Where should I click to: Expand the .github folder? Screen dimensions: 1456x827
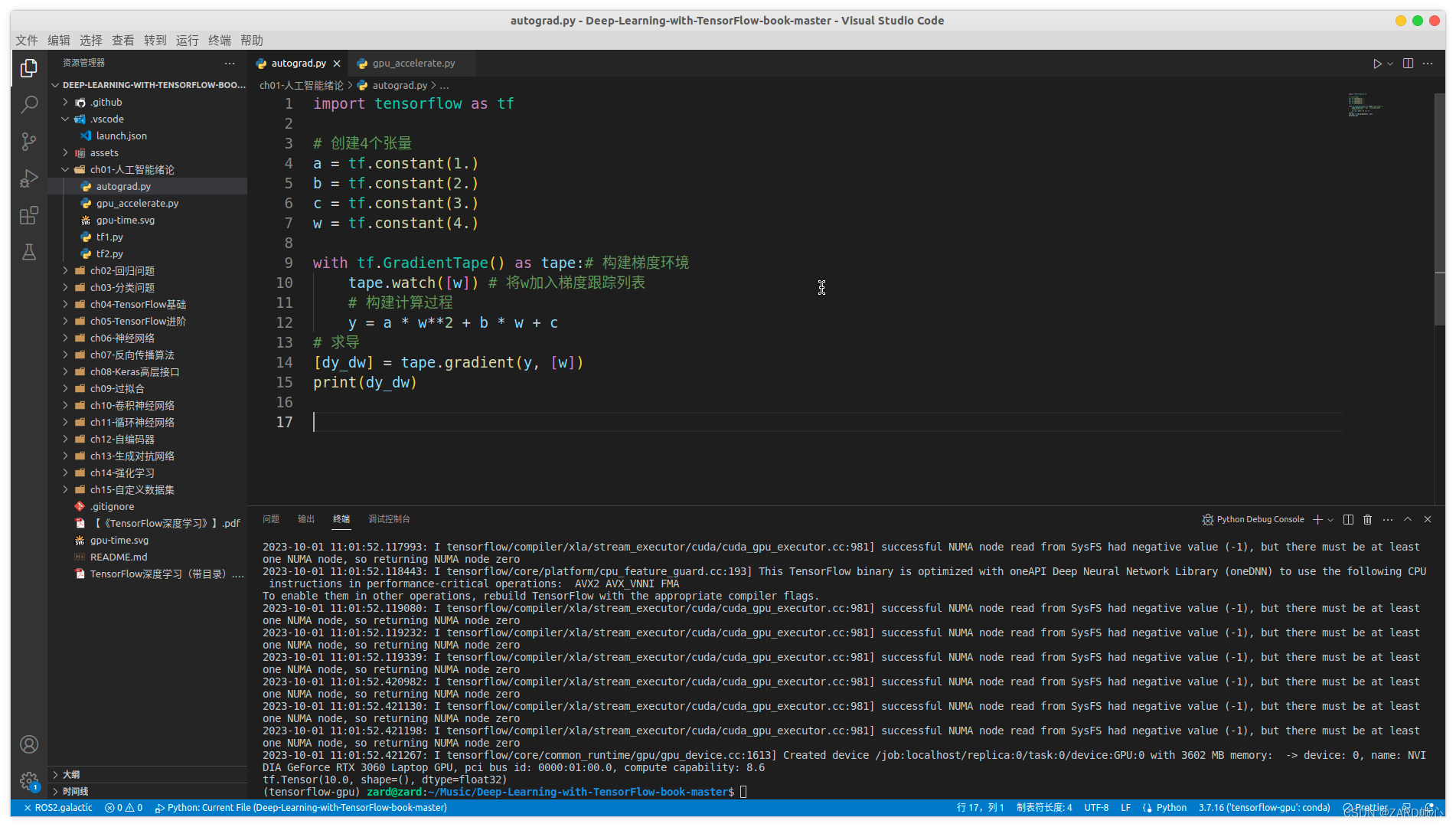147,103
